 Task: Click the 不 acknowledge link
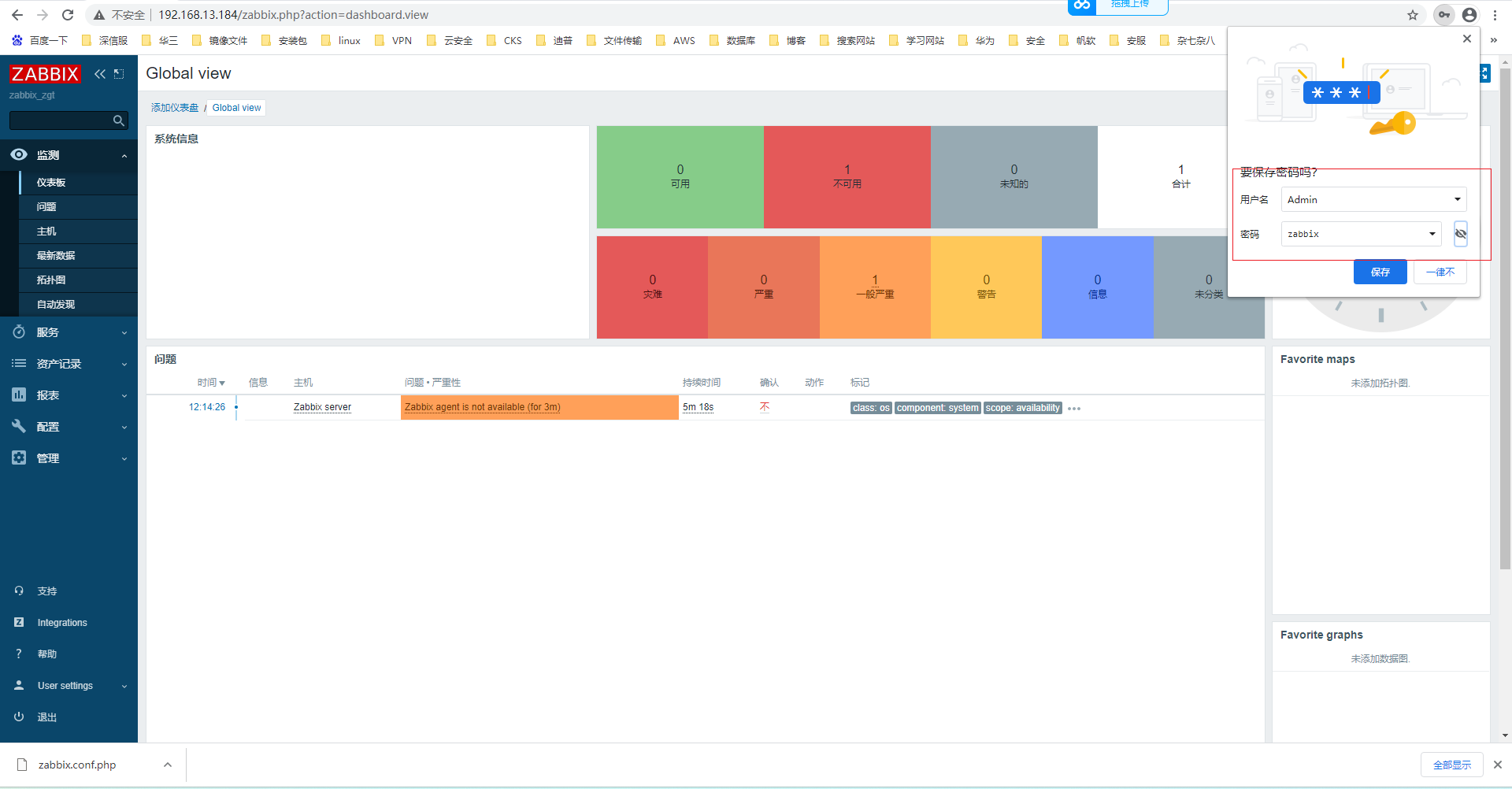(765, 407)
